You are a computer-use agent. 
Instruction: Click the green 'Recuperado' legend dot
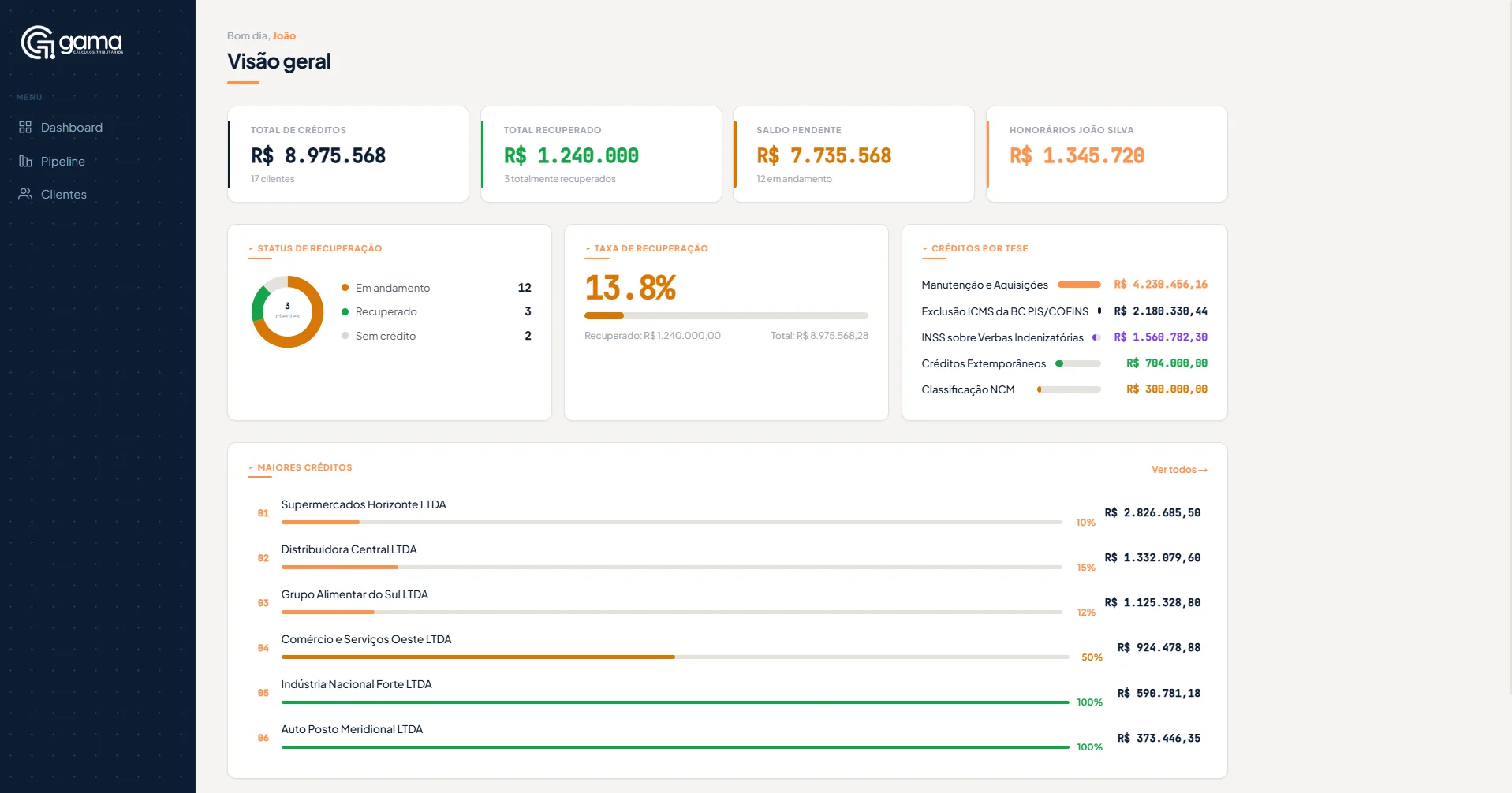coord(345,311)
